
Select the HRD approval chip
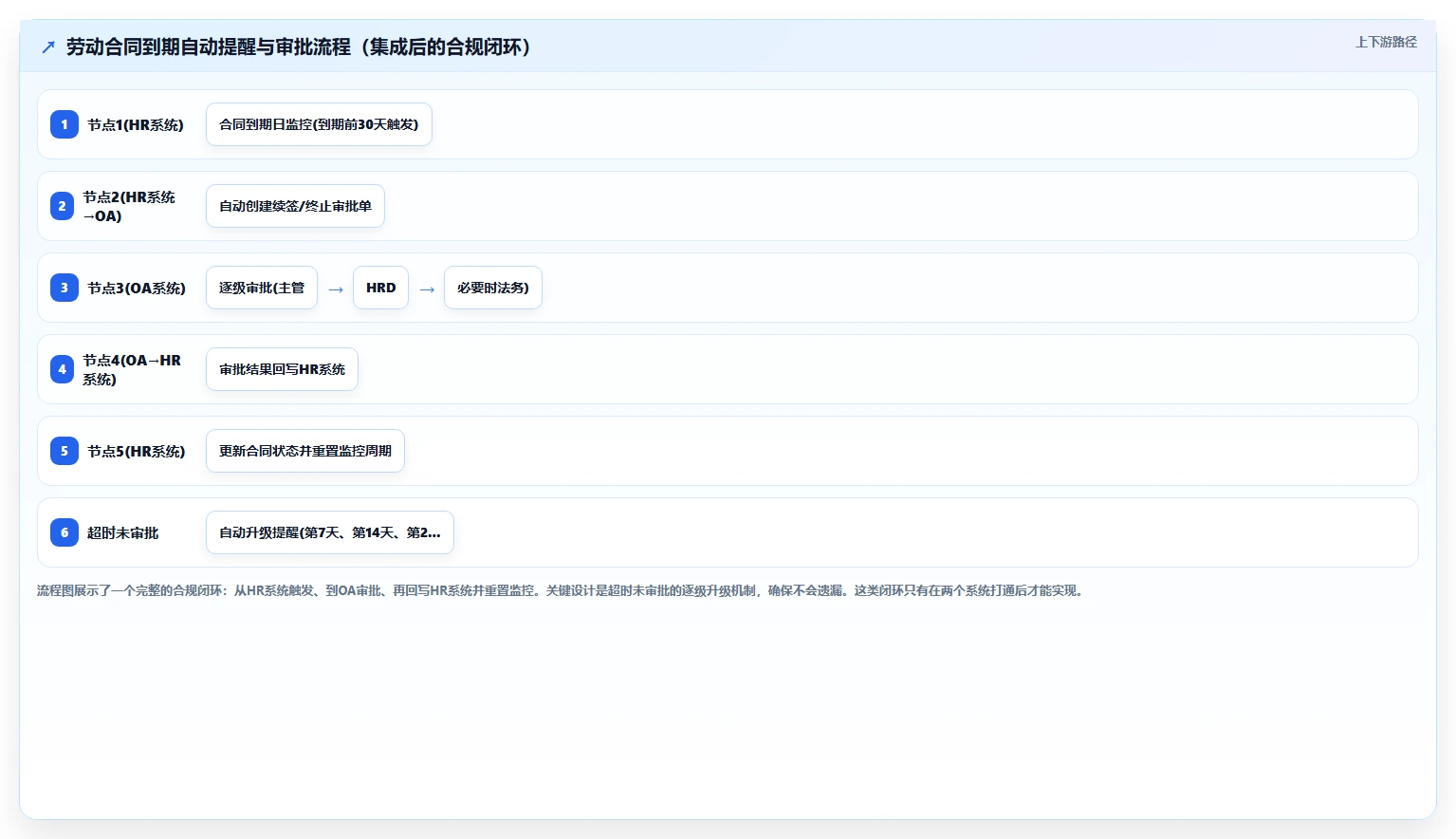pyautogui.click(x=381, y=288)
